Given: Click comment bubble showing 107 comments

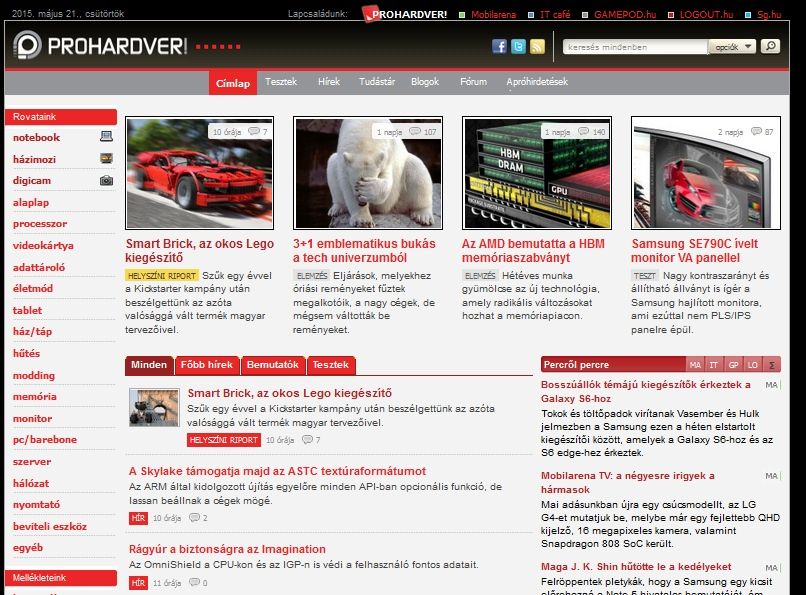Looking at the screenshot, I should point(415,132).
